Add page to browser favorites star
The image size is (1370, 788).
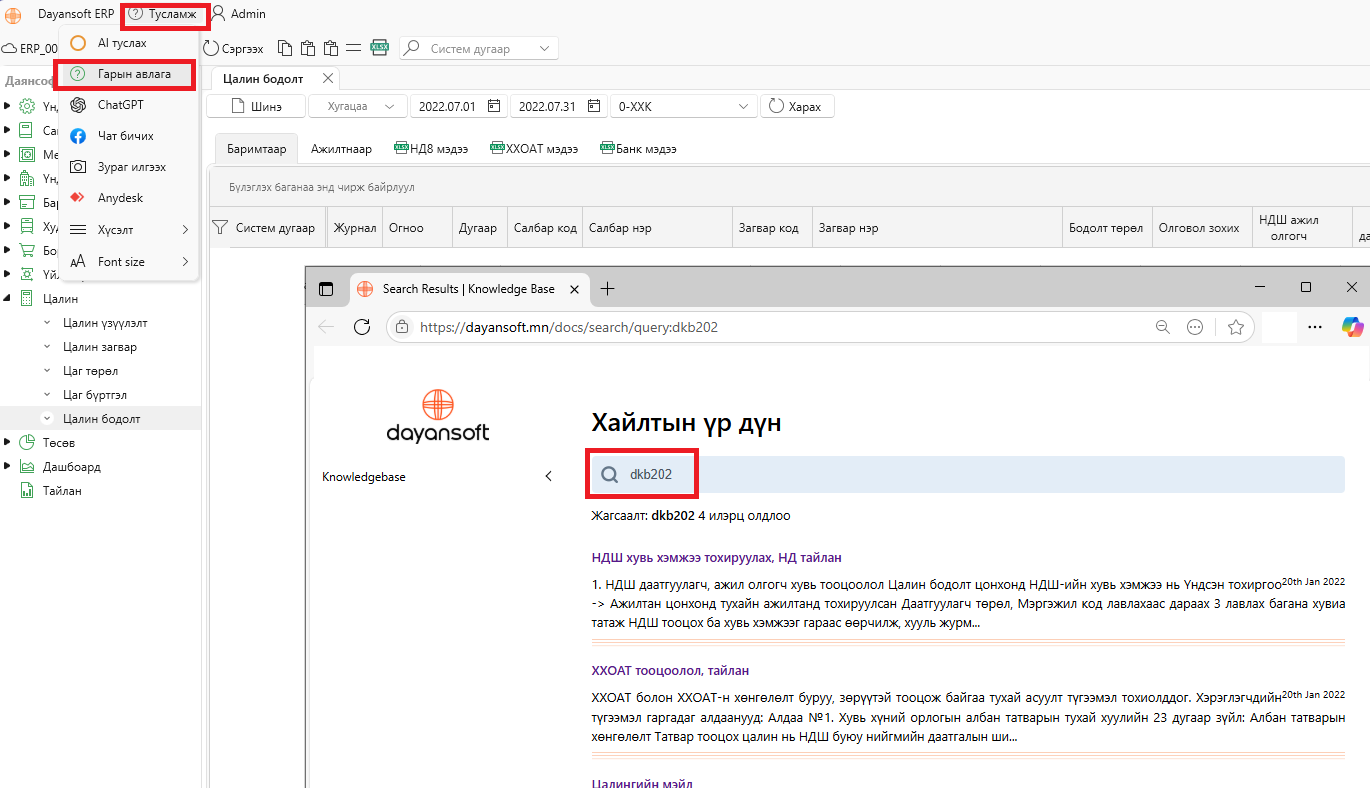coord(1236,327)
